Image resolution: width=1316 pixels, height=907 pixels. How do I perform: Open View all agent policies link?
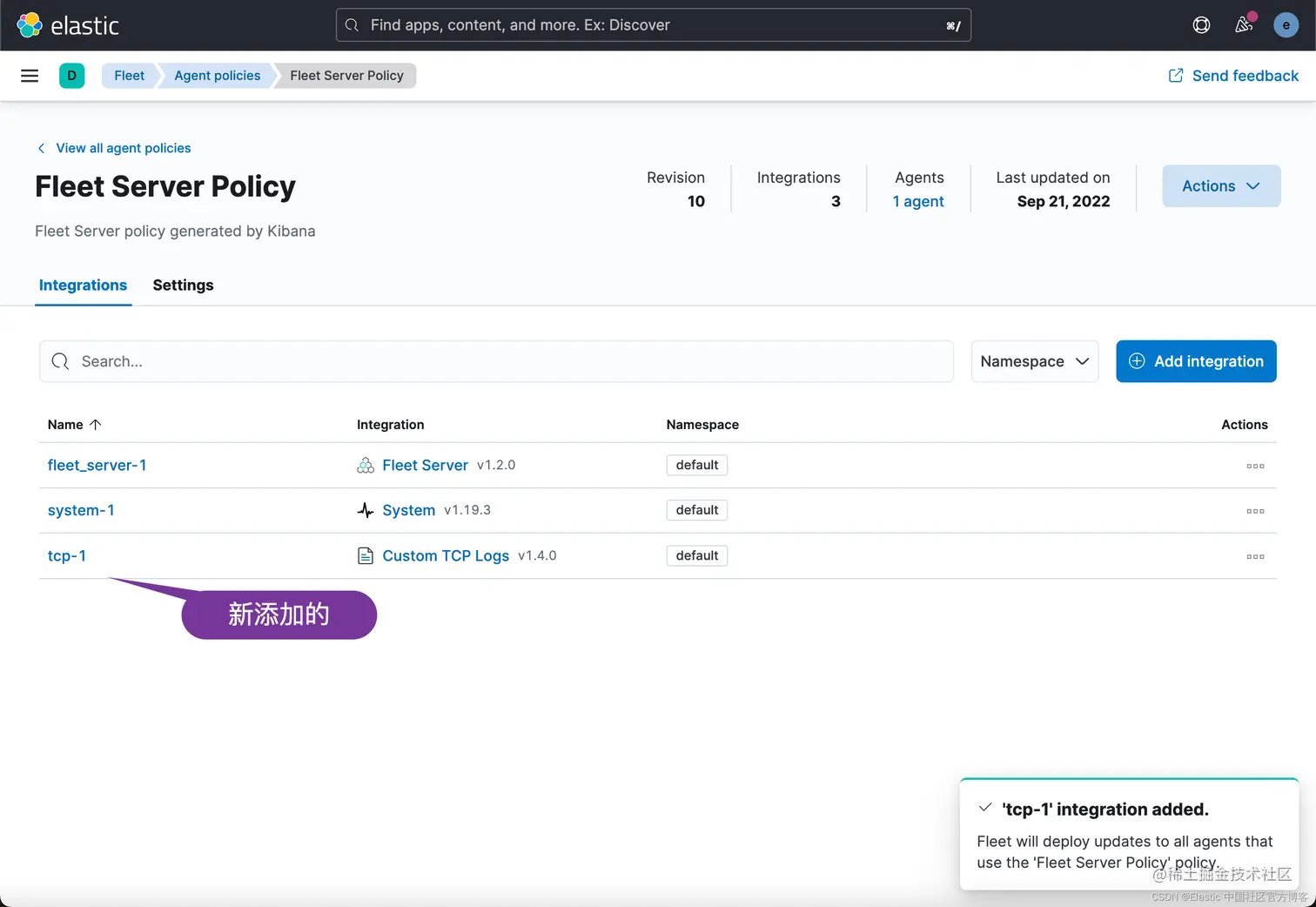click(124, 148)
